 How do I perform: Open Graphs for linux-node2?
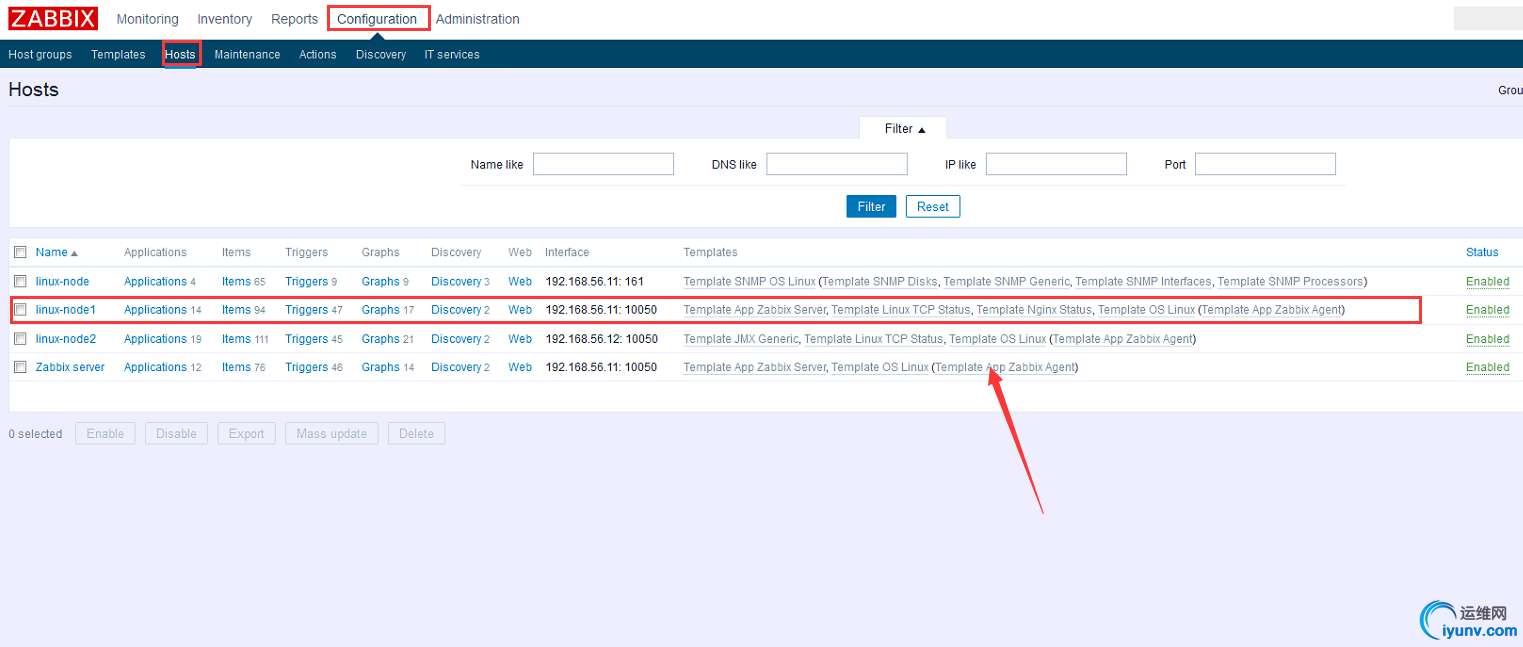point(380,339)
